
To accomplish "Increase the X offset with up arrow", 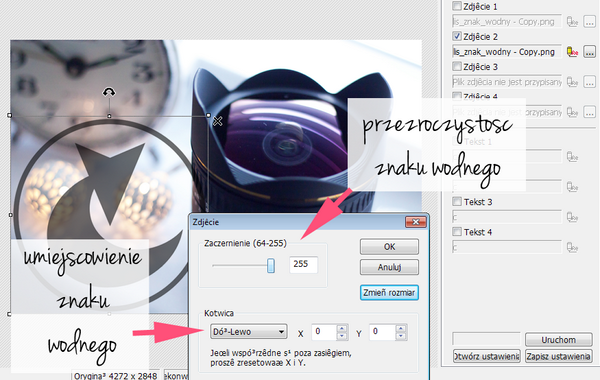I will point(342,328).
